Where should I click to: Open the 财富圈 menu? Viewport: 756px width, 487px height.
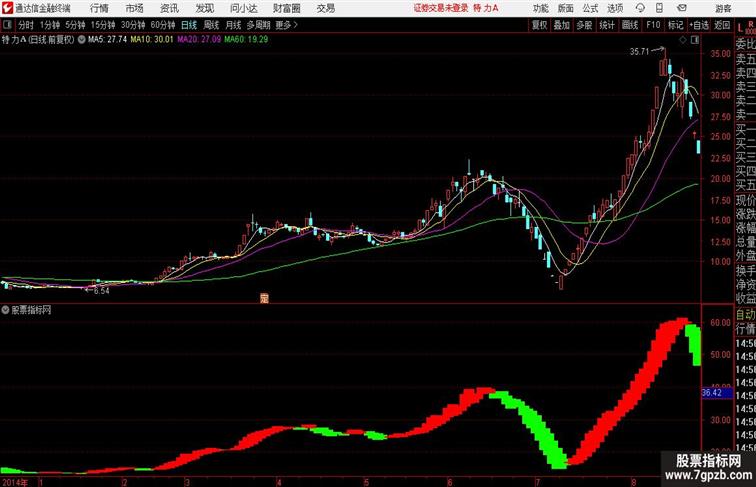tap(287, 8)
